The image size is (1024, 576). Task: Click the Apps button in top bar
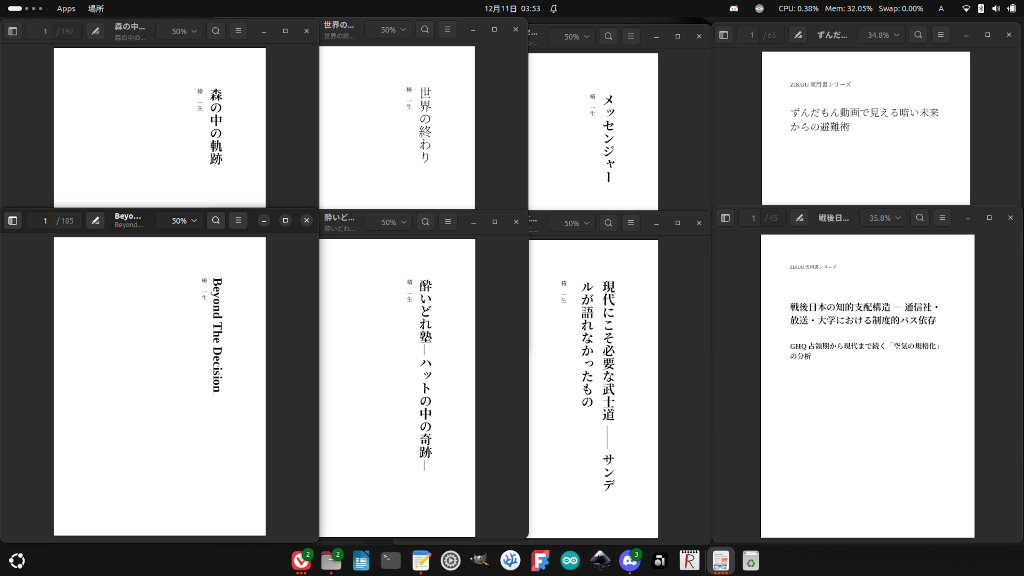coord(66,8)
